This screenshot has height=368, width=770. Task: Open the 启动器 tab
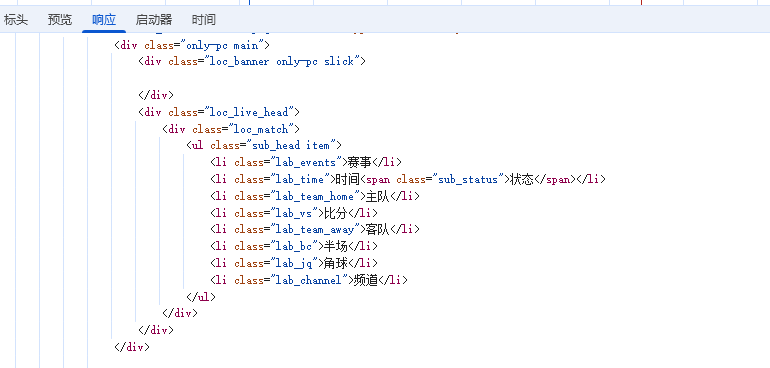tap(154, 20)
